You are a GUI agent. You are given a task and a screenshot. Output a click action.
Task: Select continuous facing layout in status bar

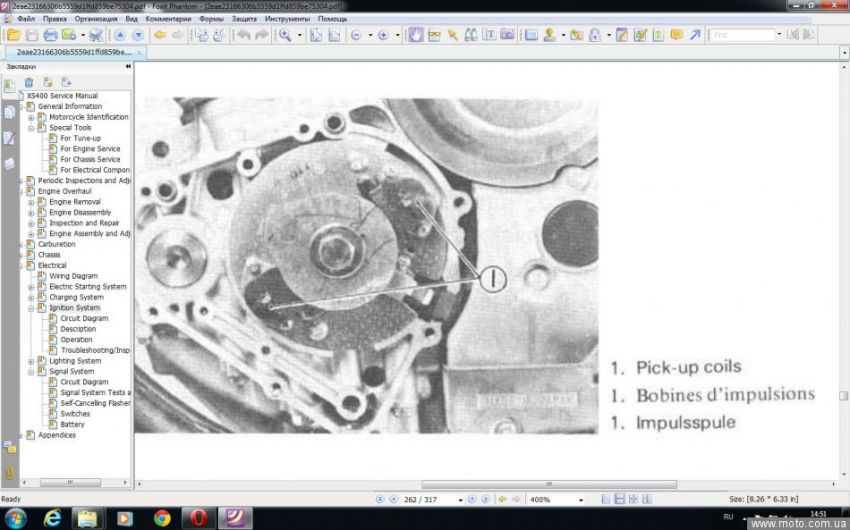633,500
